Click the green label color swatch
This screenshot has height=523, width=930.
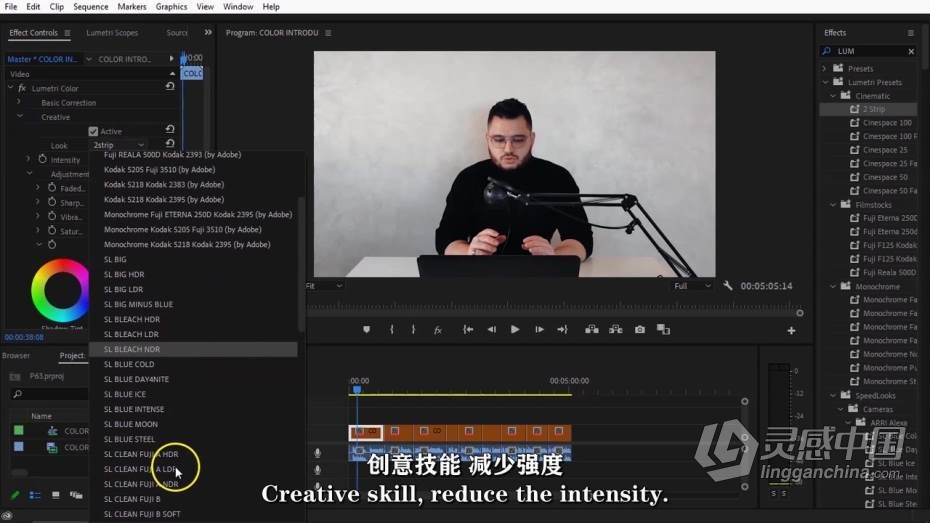point(18,430)
